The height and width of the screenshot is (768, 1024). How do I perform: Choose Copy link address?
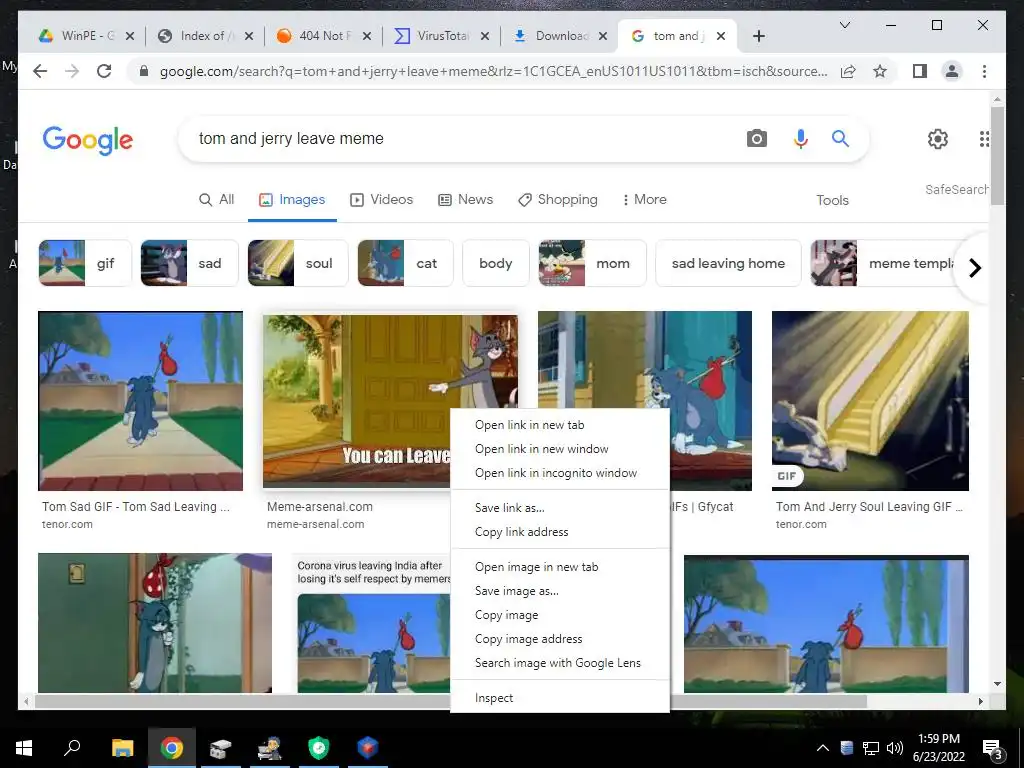(560, 532)
